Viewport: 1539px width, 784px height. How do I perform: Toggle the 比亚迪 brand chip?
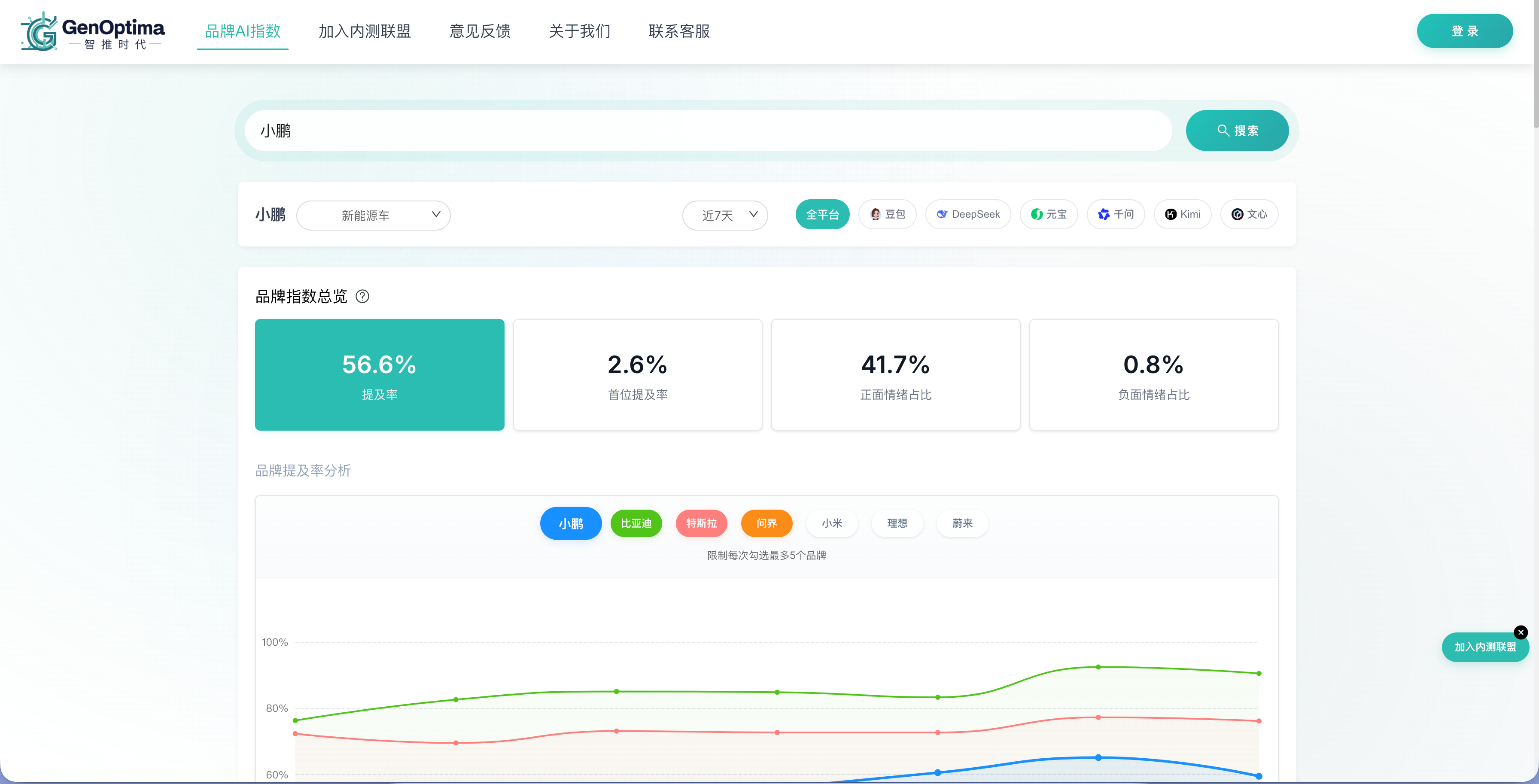click(x=636, y=523)
